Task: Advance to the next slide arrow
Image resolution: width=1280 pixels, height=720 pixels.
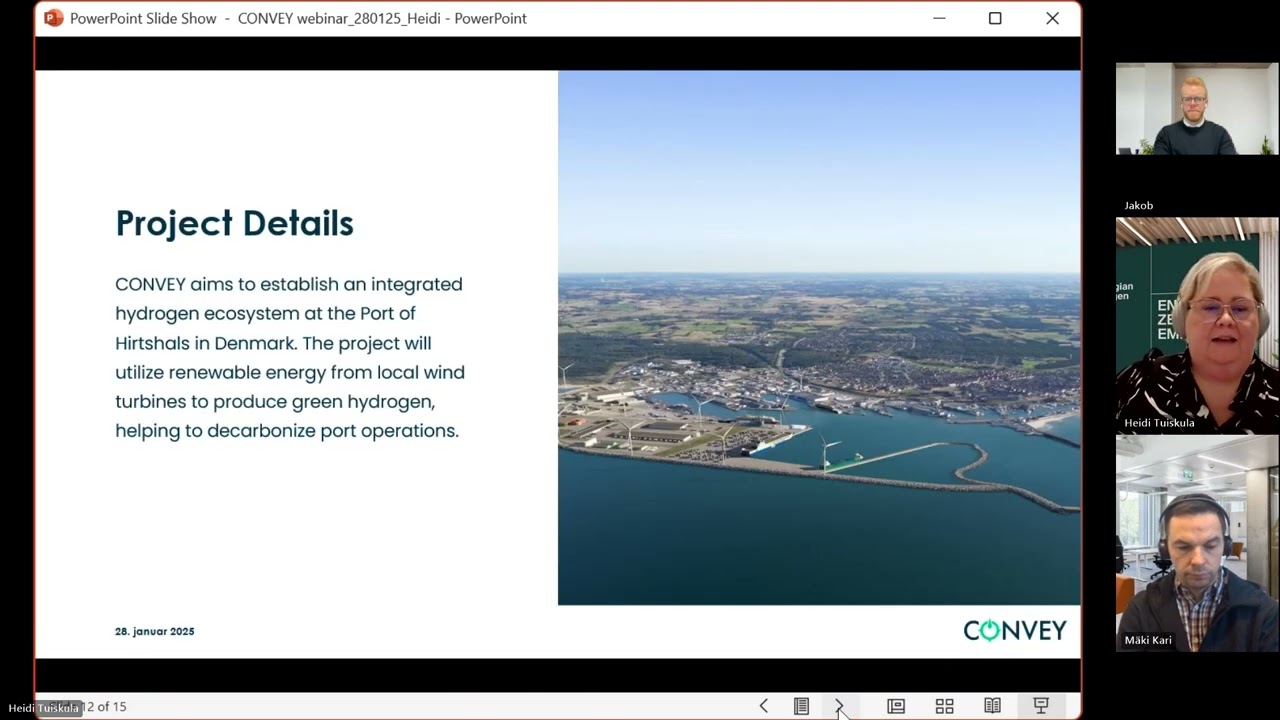Action: pyautogui.click(x=839, y=706)
